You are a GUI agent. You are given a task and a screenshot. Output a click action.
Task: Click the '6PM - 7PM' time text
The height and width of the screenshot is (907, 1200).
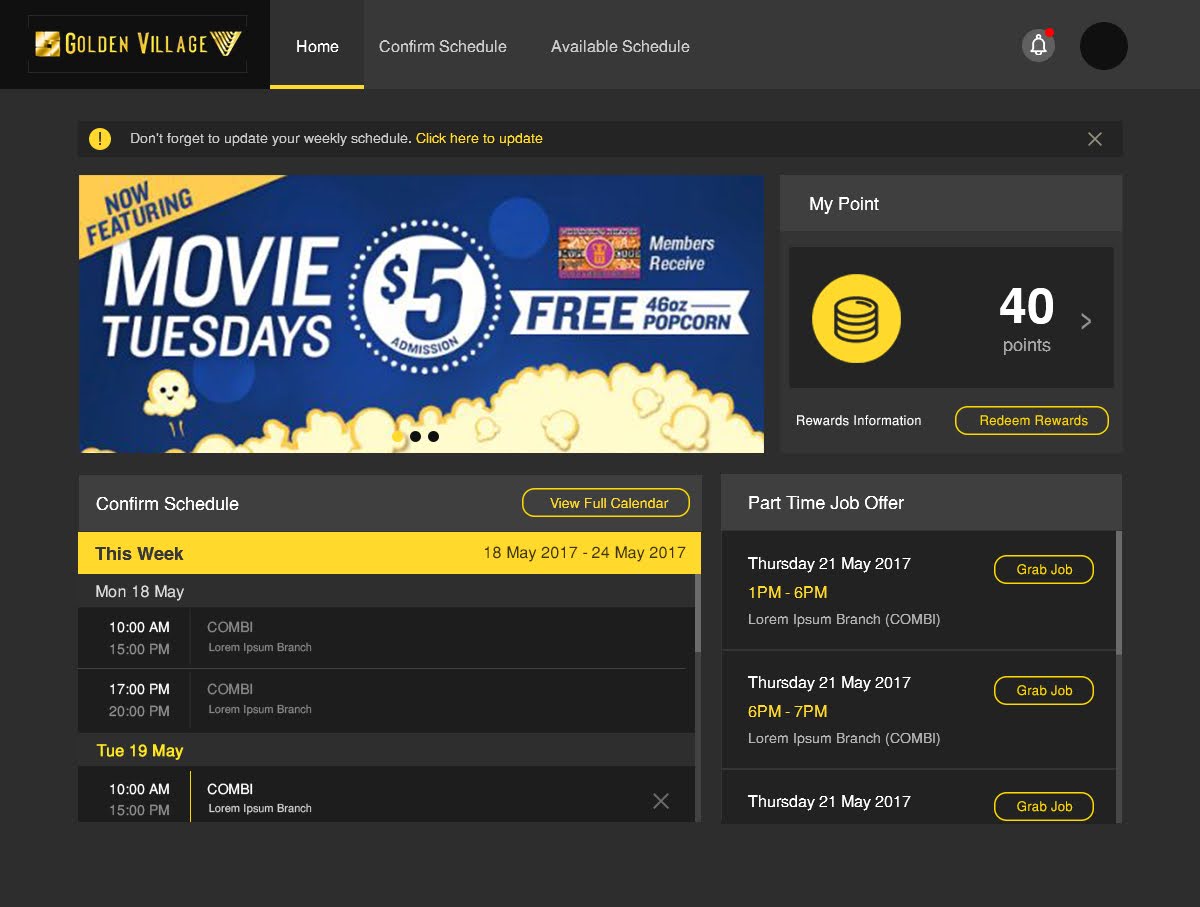point(788,711)
